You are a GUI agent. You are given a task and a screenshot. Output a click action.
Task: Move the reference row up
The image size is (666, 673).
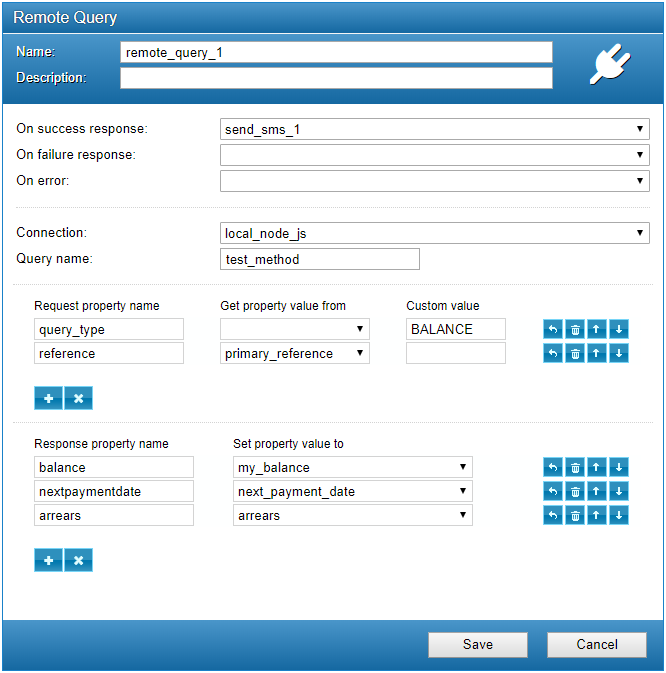[596, 353]
